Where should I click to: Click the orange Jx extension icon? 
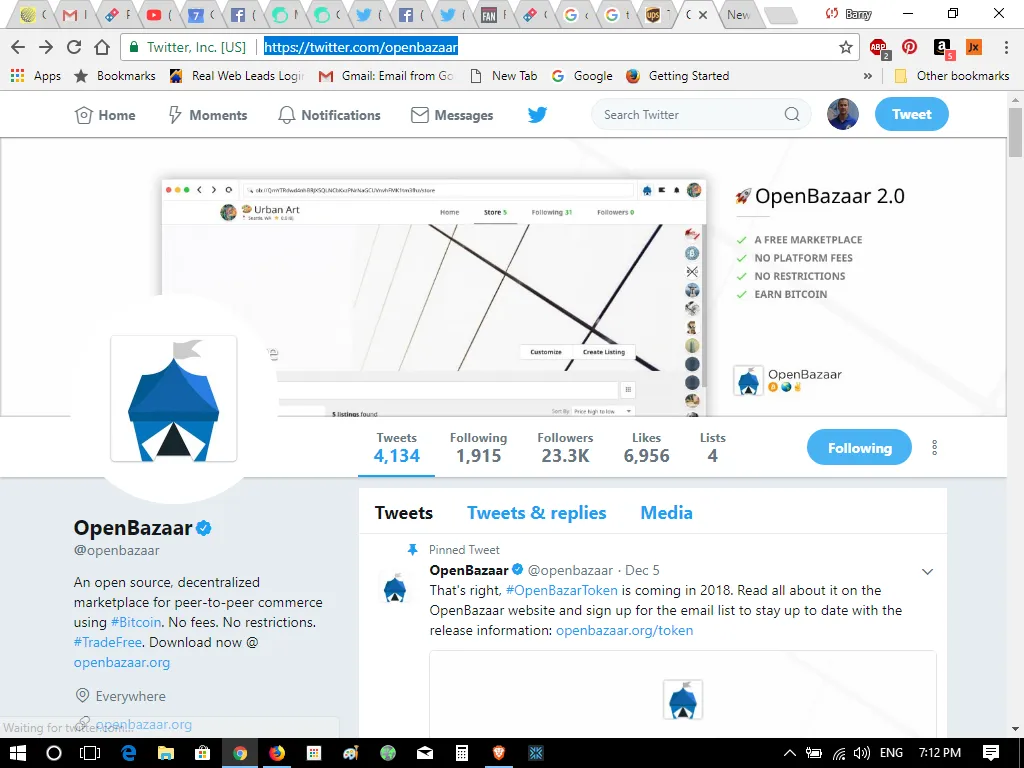pyautogui.click(x=973, y=47)
